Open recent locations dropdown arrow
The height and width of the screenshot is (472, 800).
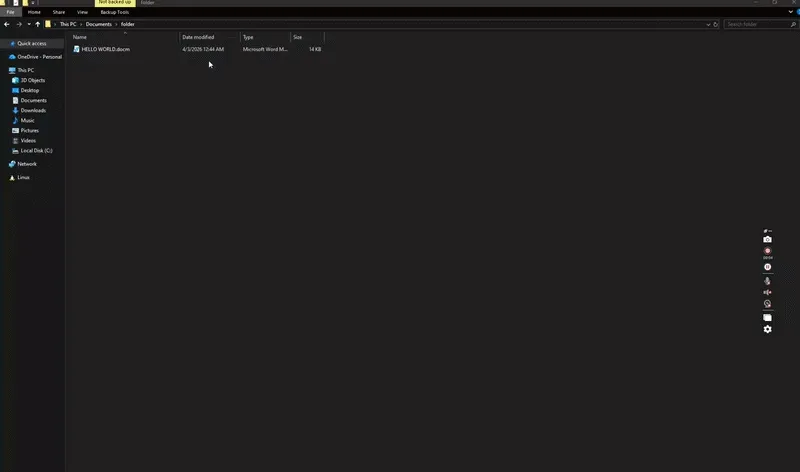[x=28, y=24]
